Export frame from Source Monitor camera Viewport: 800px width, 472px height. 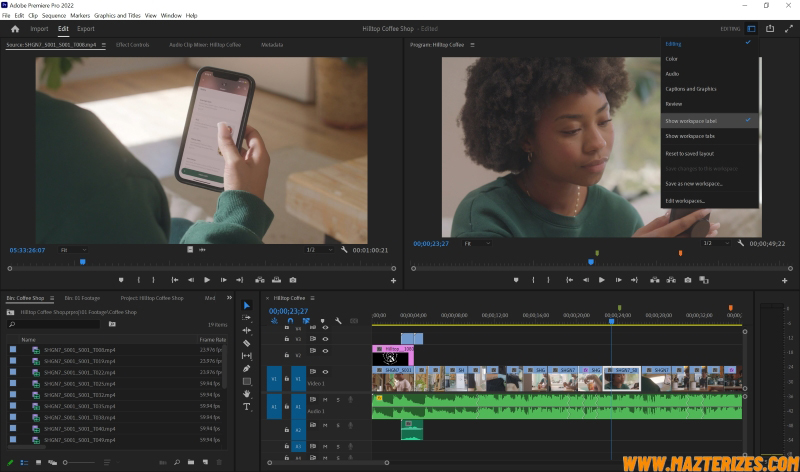[293, 280]
